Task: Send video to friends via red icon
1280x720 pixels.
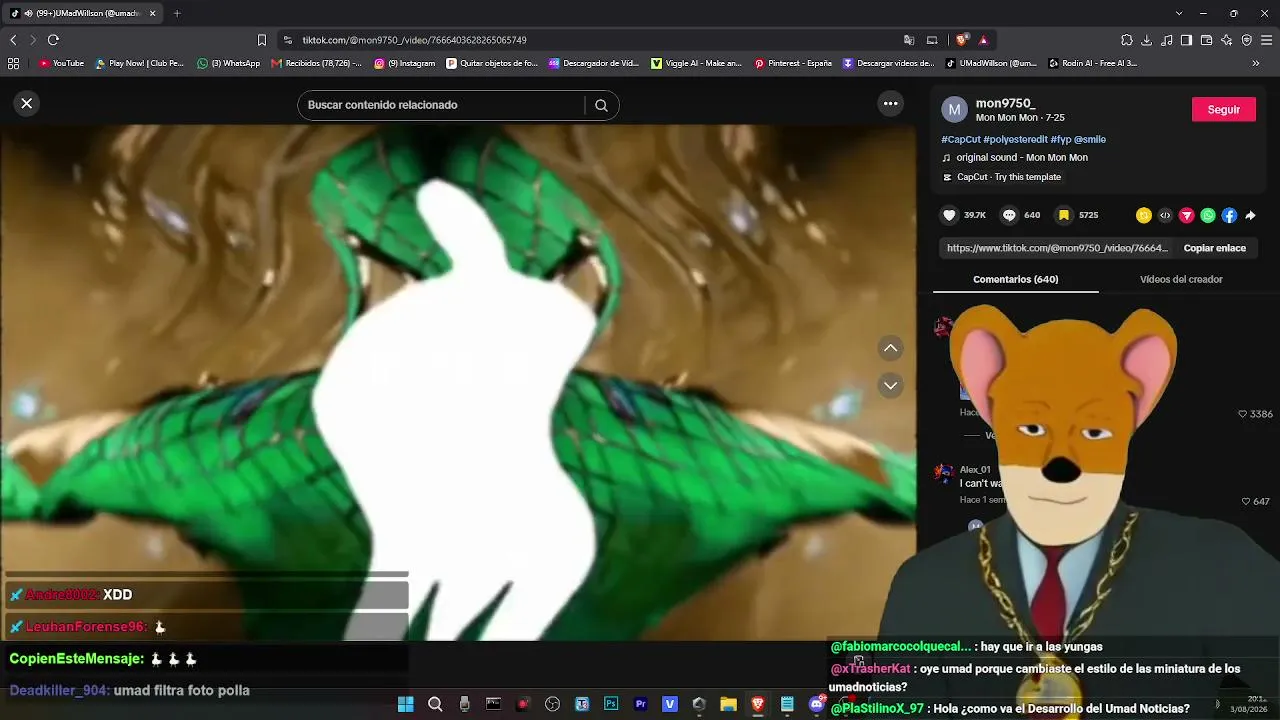Action: tap(1187, 215)
